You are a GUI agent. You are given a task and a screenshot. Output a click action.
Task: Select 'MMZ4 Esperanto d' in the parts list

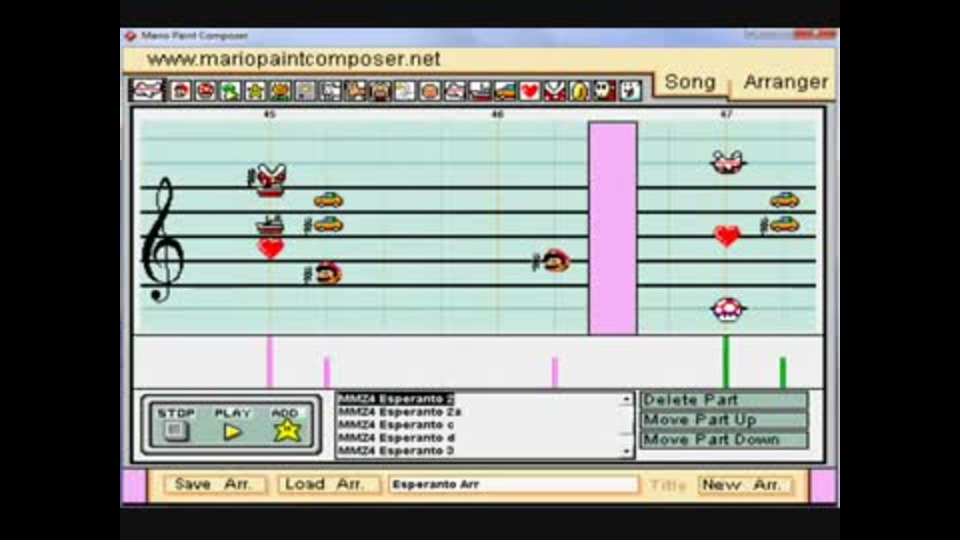[396, 438]
